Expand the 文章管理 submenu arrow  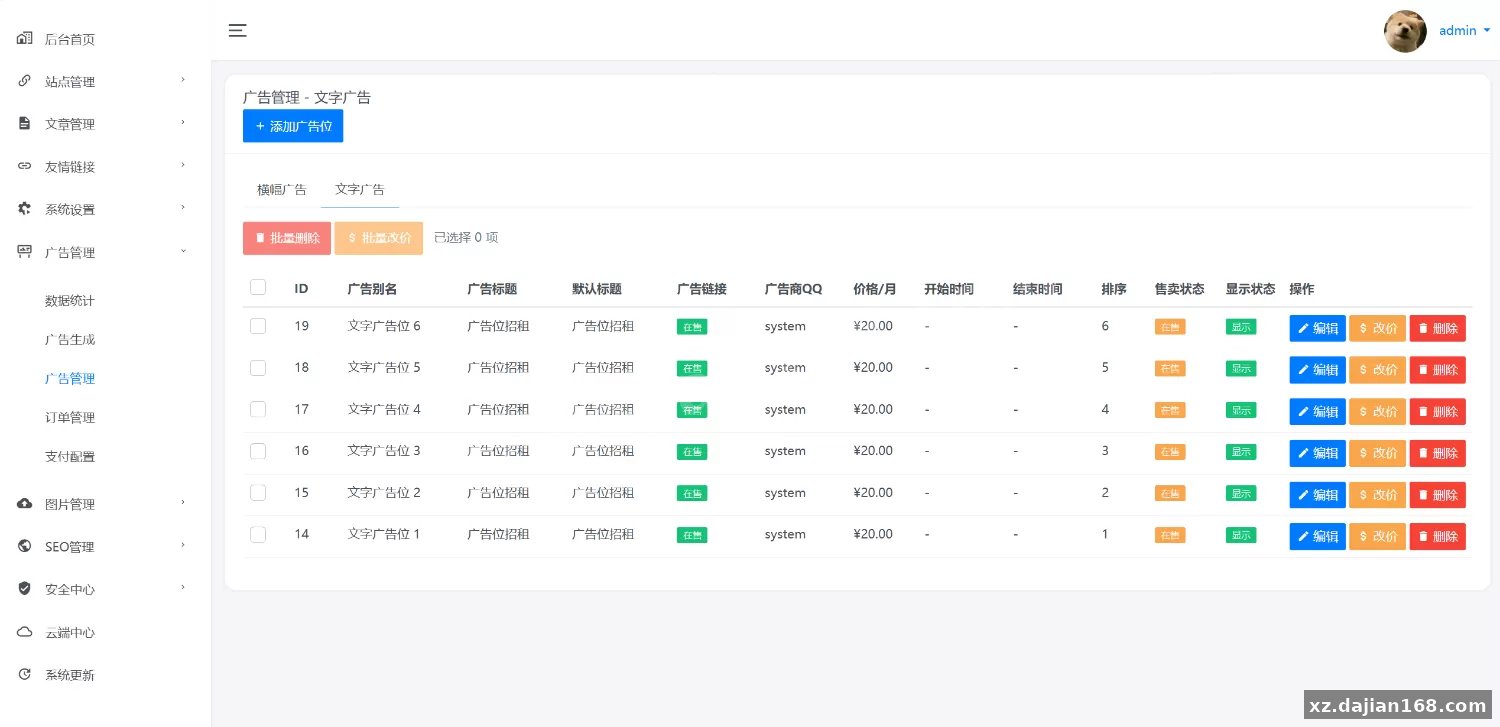coord(183,122)
